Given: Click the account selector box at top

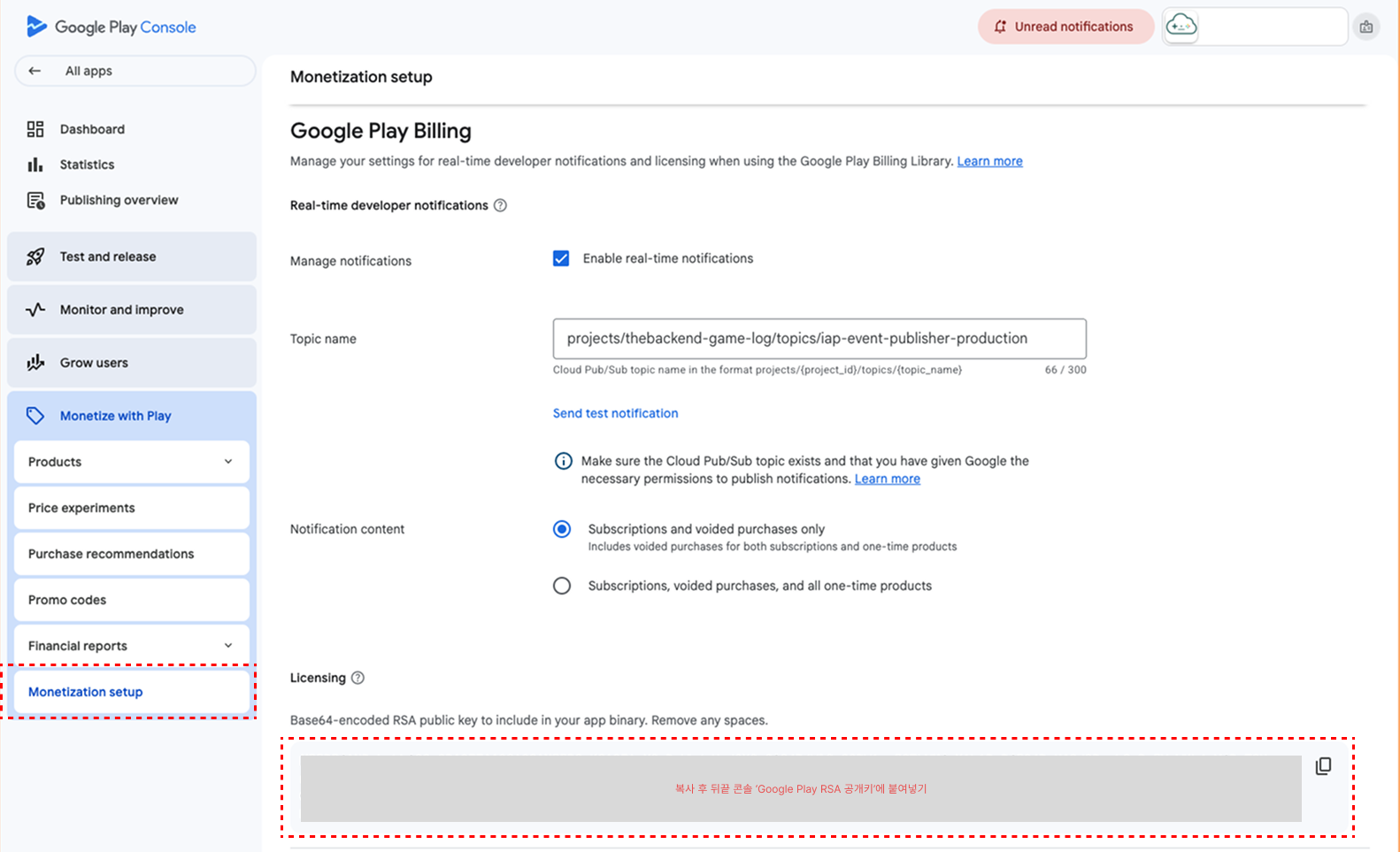Looking at the screenshot, I should pos(1255,27).
